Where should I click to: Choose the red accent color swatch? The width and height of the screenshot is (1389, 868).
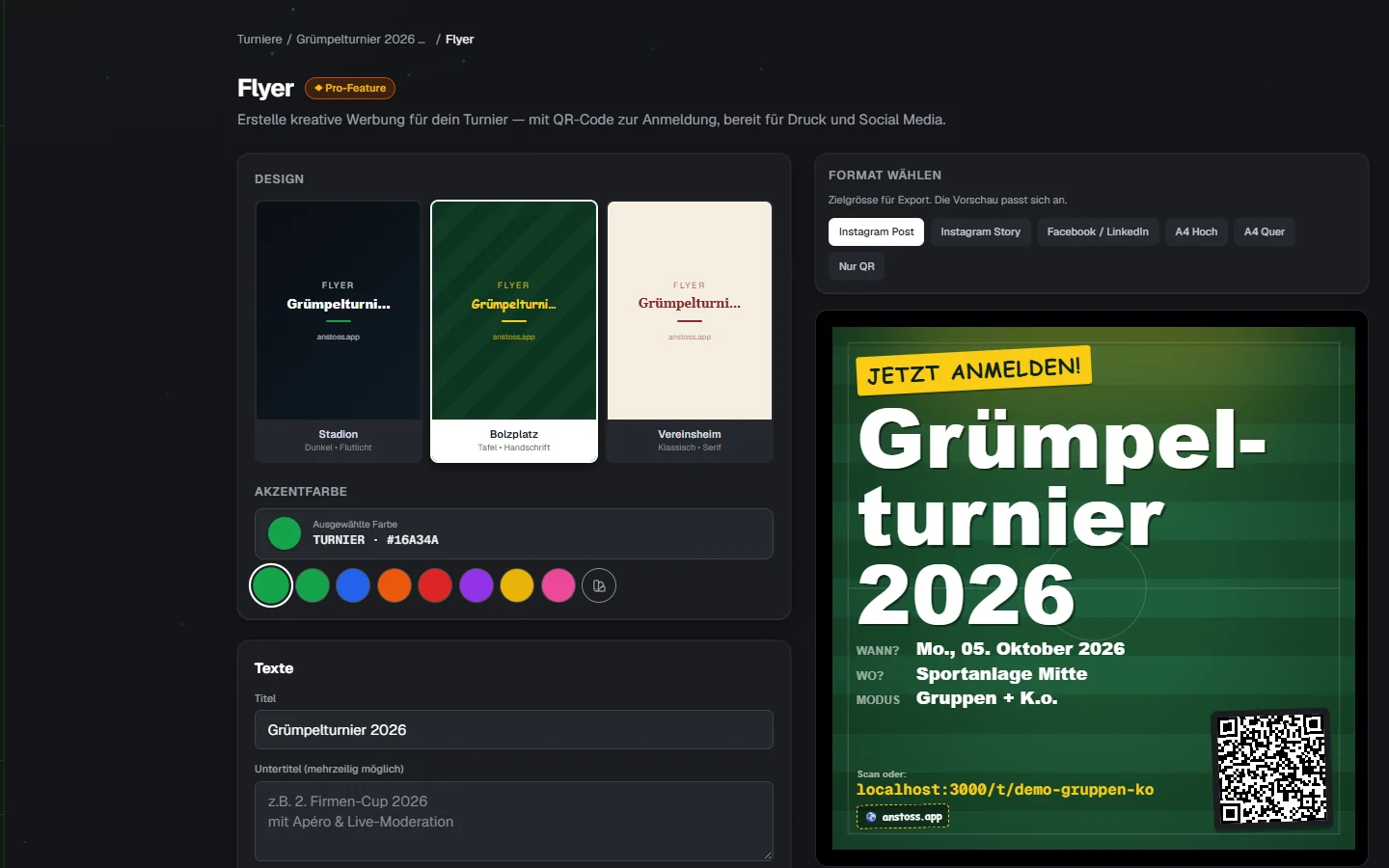click(x=435, y=585)
